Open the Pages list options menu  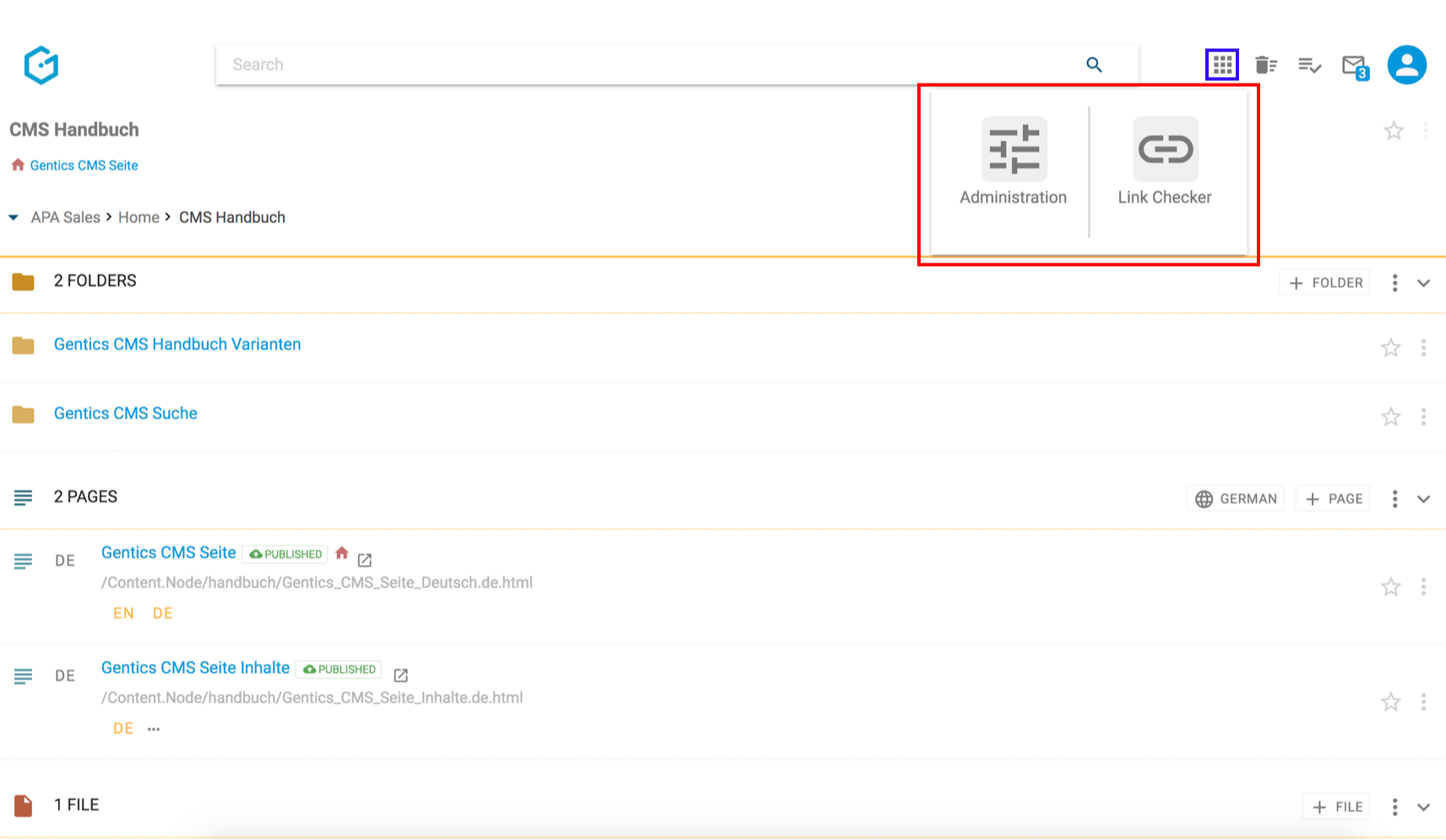1394,499
